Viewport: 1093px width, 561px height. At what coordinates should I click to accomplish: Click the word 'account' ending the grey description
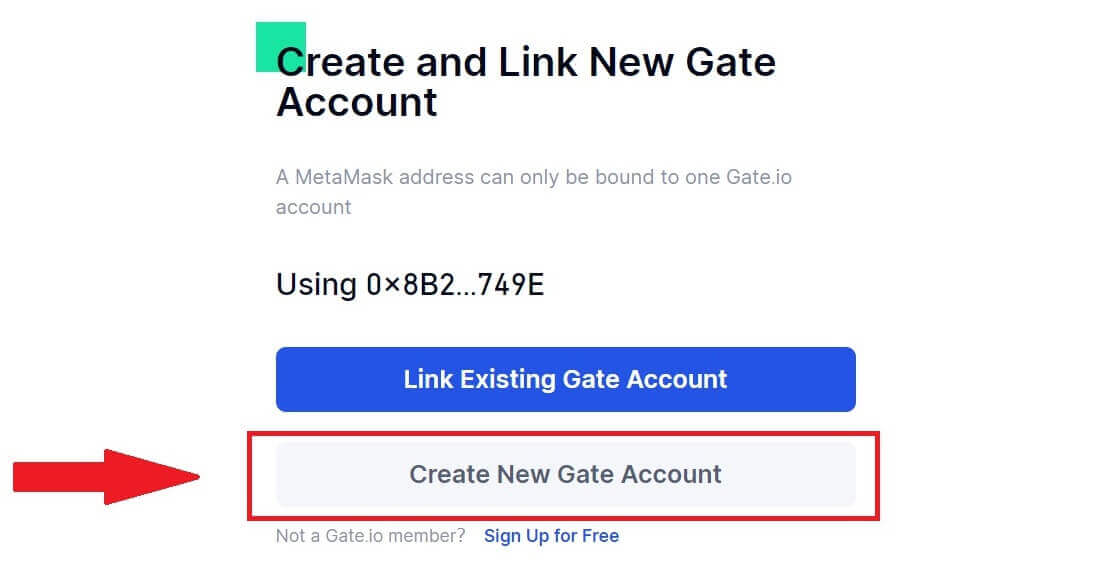313,208
